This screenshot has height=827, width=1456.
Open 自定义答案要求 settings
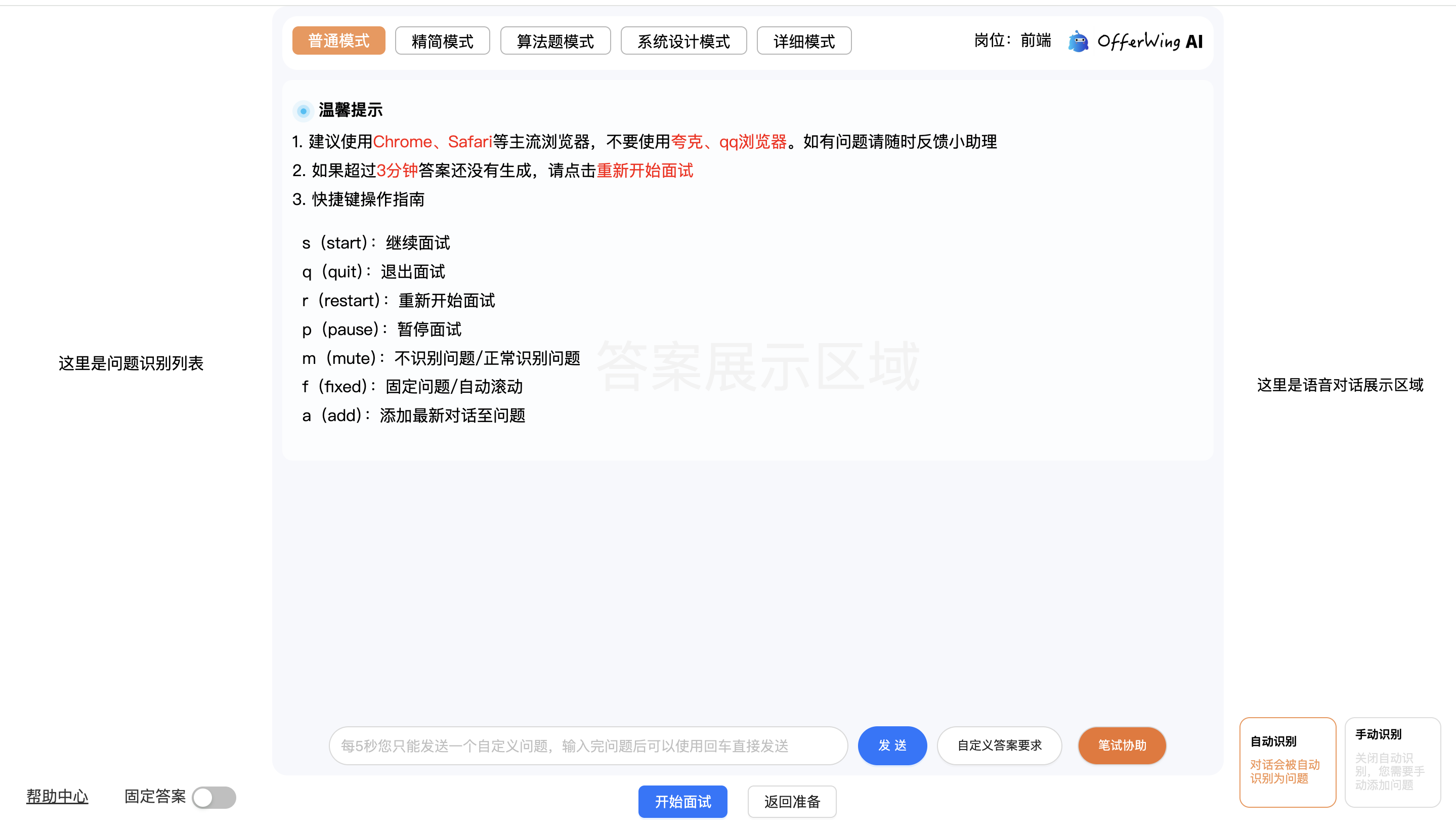[x=999, y=745]
